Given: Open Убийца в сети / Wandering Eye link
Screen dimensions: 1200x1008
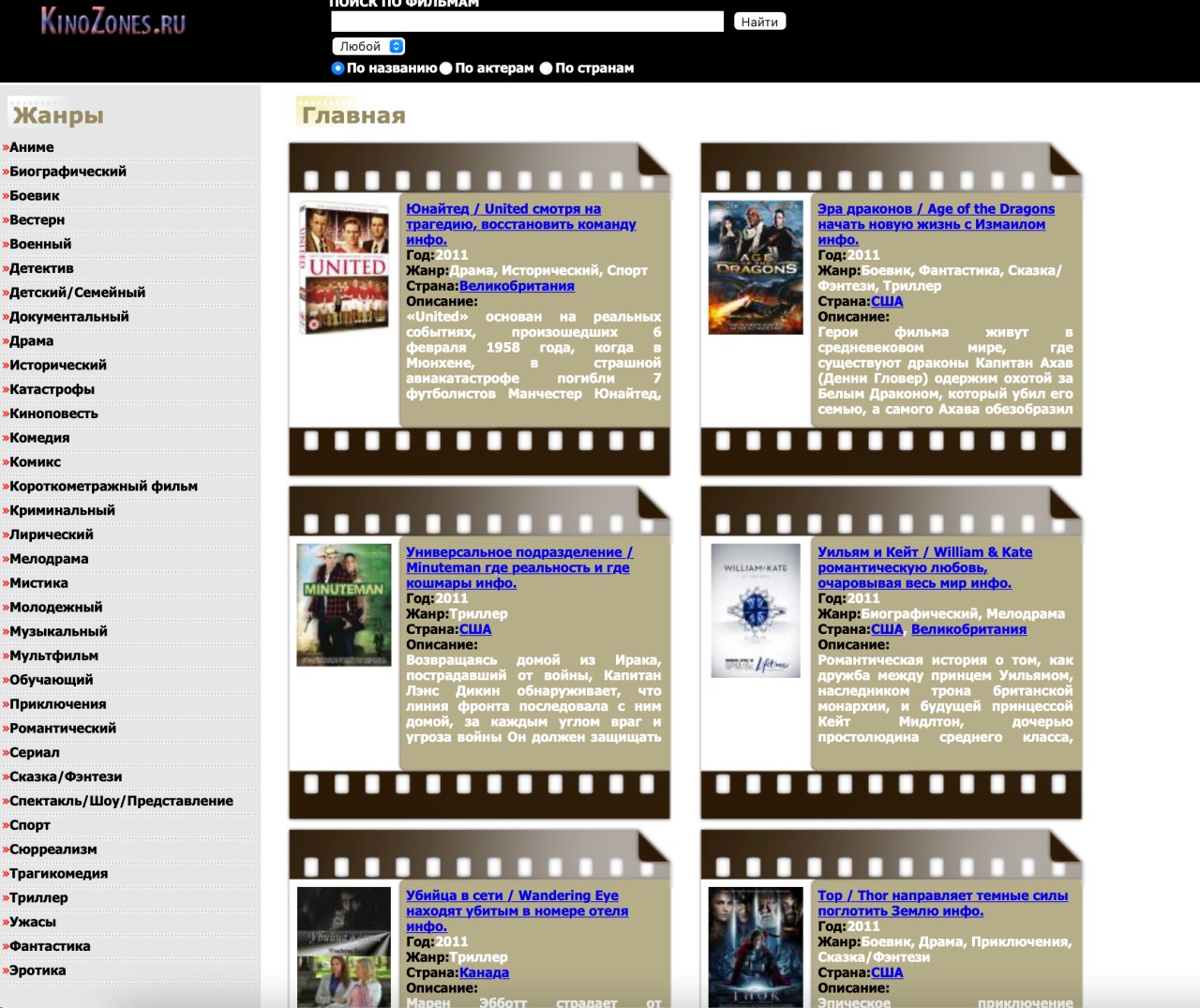Looking at the screenshot, I should click(x=517, y=910).
